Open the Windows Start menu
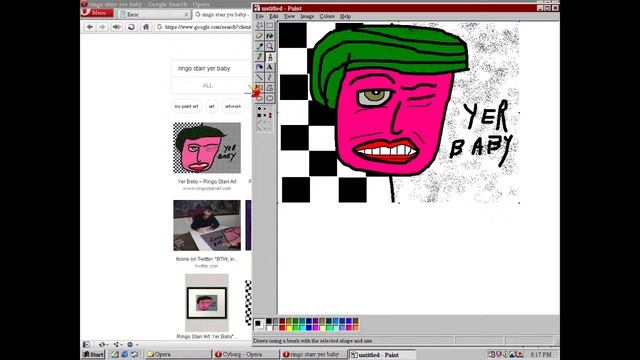 [x=93, y=355]
